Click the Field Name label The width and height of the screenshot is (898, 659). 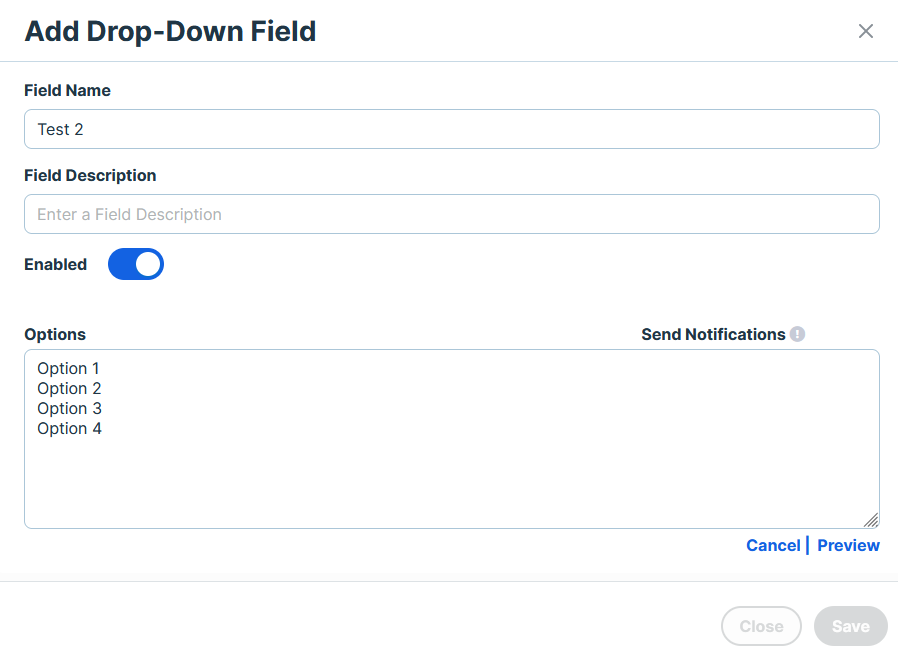point(67,90)
